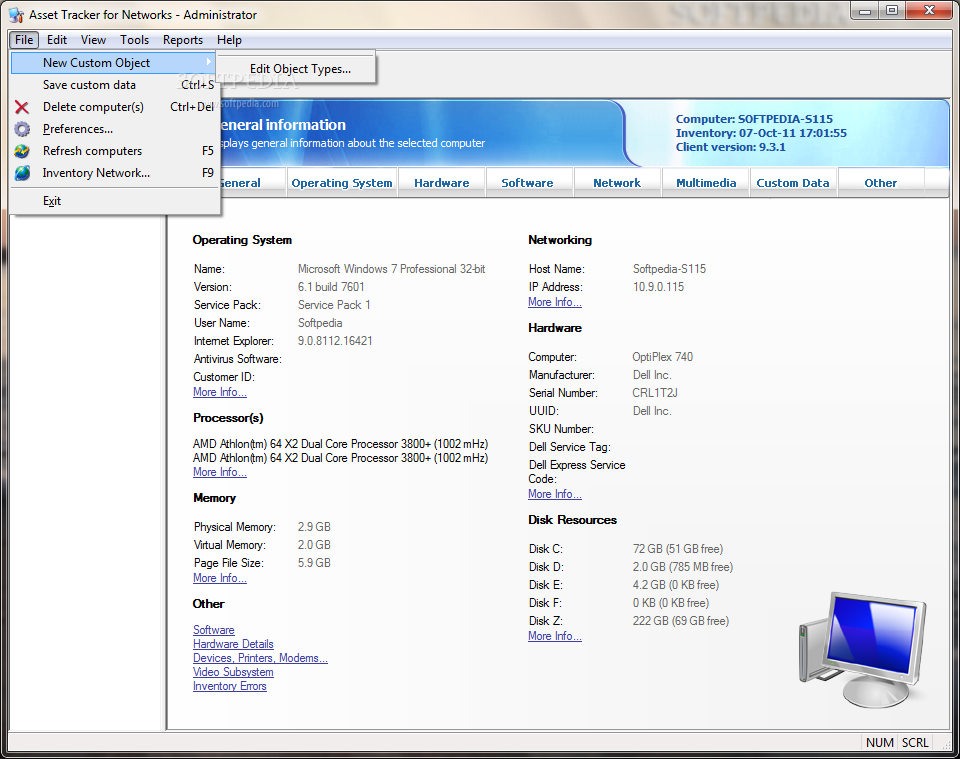
Task: Click the Inventory Network globe icon
Action: (x=22, y=173)
